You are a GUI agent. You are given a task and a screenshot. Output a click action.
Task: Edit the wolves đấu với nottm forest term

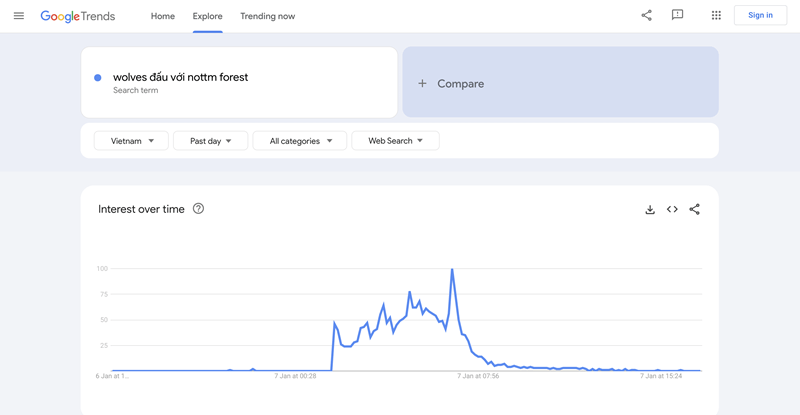click(181, 77)
